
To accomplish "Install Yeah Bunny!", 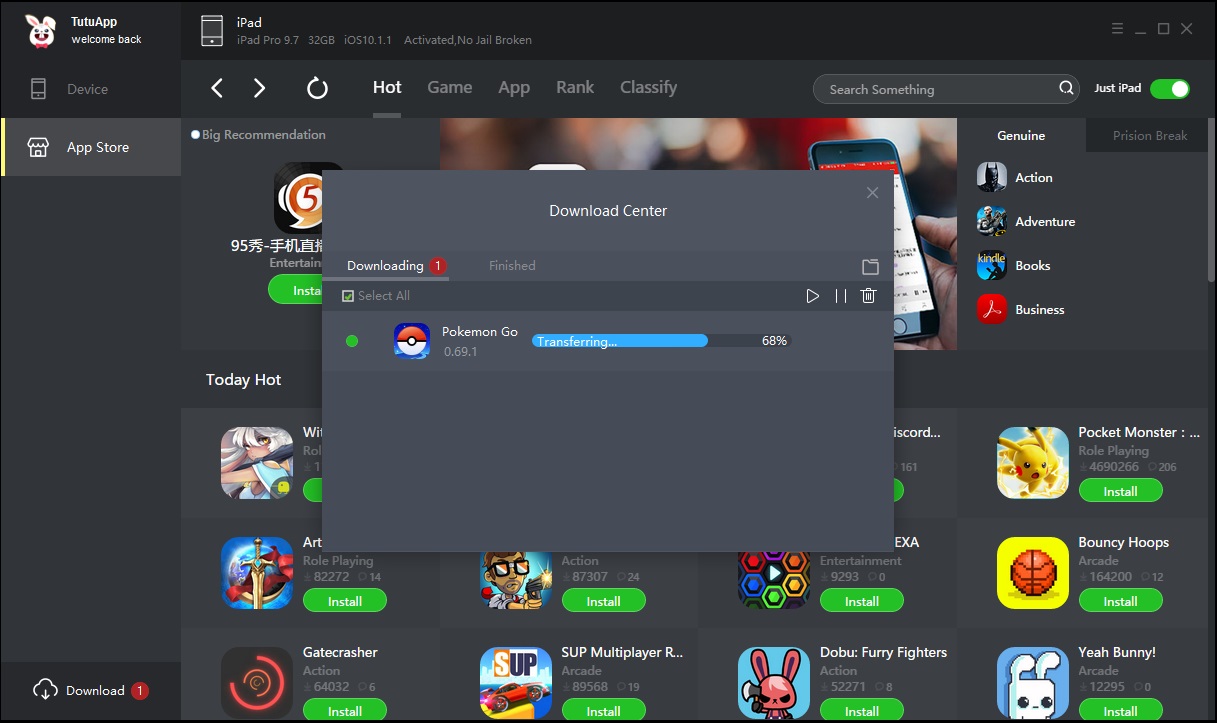I will pos(1120,711).
